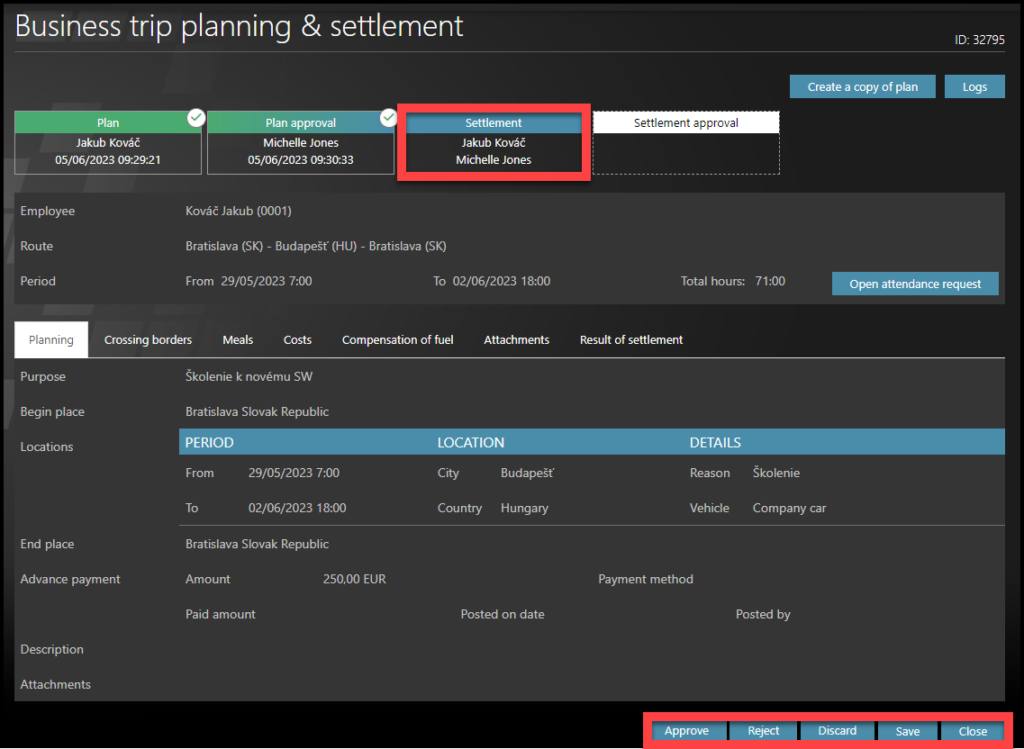Screen dimensions: 1024x749
Task: Reject the business trip settlement
Action: 763,731
